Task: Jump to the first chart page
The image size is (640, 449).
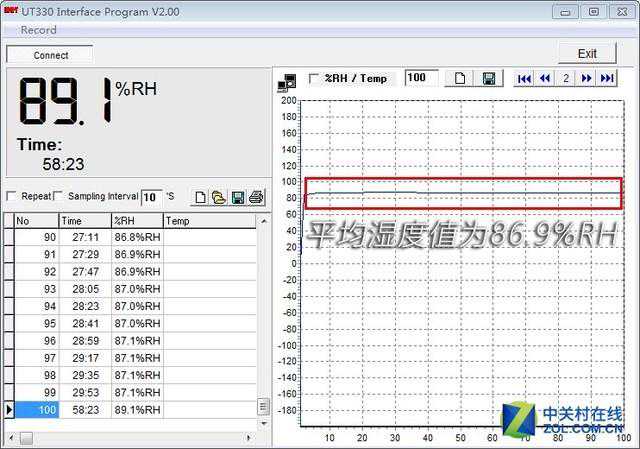Action: [x=524, y=79]
